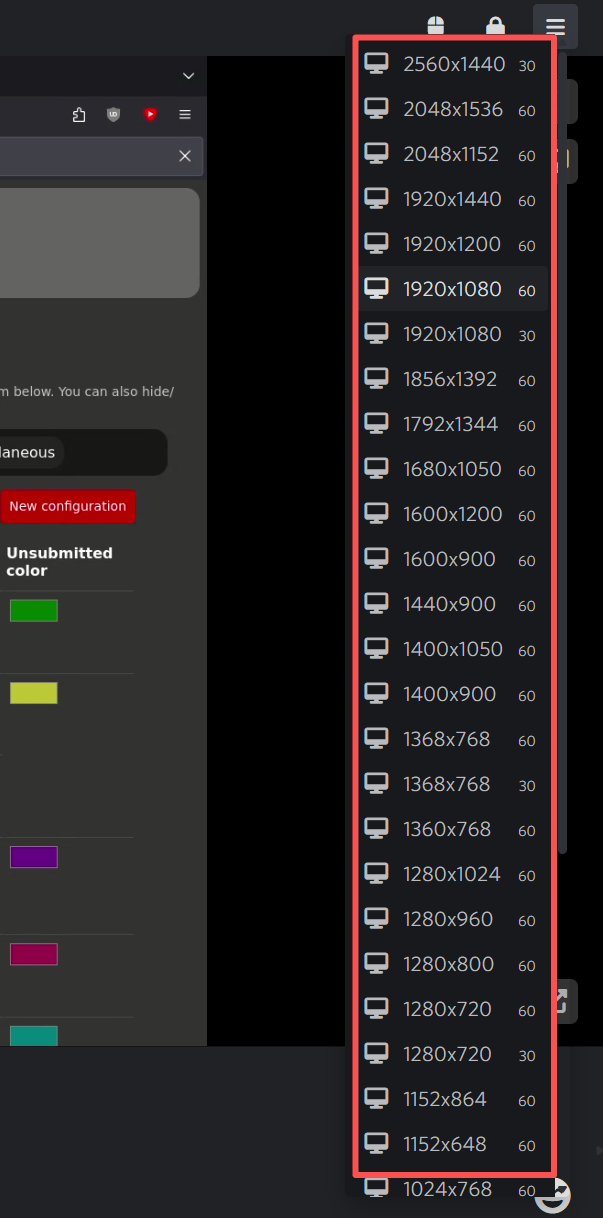Open the browser's hamburger menu

pos(185,115)
